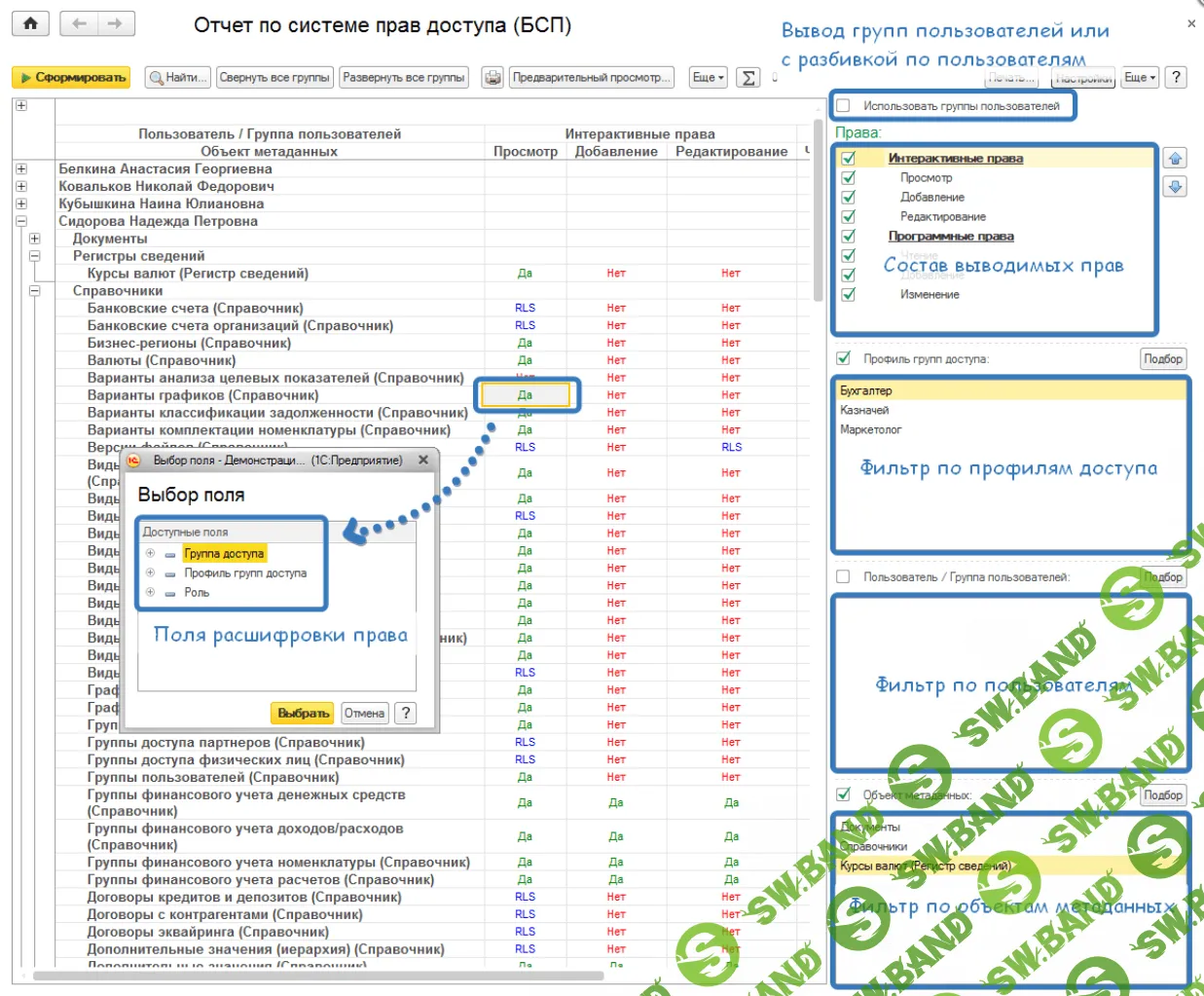Viewport: 1204px width, 996px height.
Task: Move right down with blue down arrow
Action: 1175,186
